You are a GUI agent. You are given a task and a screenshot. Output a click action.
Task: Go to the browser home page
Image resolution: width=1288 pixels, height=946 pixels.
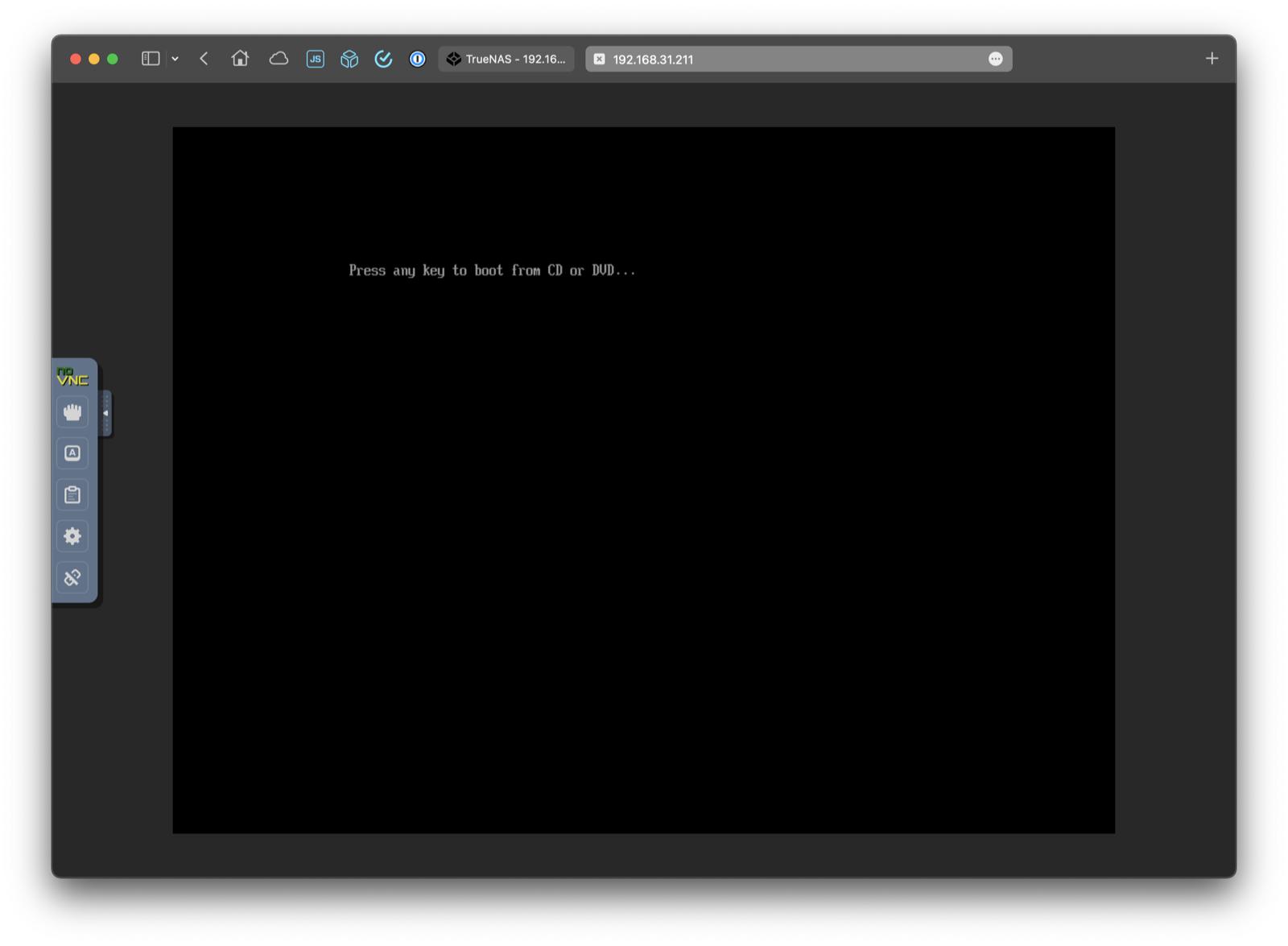[x=240, y=58]
